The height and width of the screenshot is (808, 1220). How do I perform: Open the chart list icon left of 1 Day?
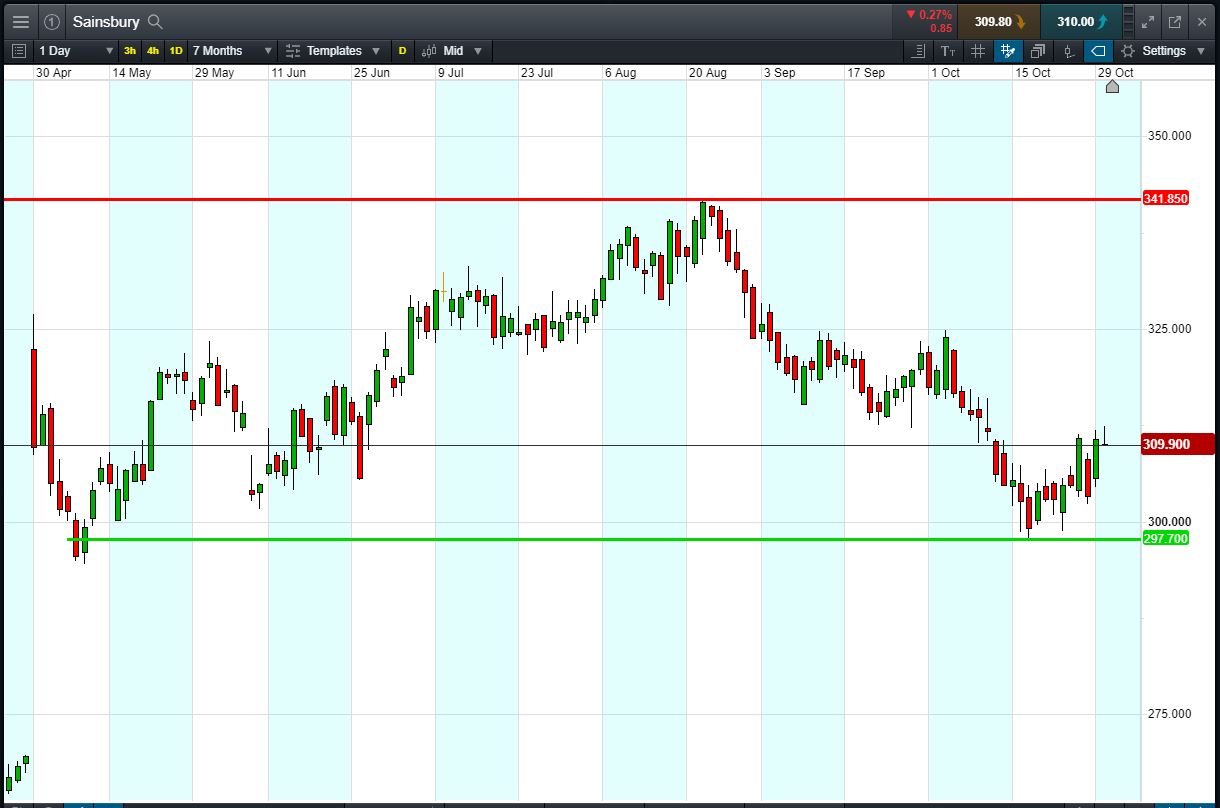19,51
